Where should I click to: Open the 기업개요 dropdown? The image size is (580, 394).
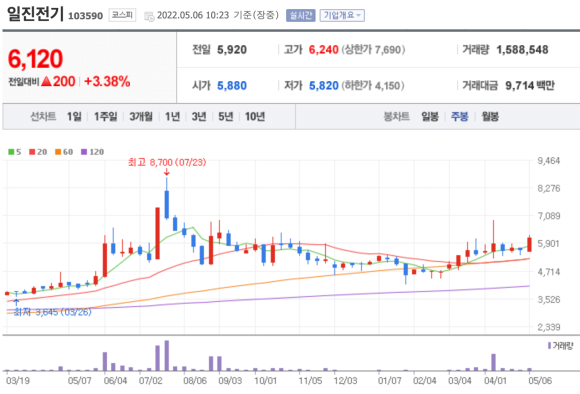pos(342,16)
